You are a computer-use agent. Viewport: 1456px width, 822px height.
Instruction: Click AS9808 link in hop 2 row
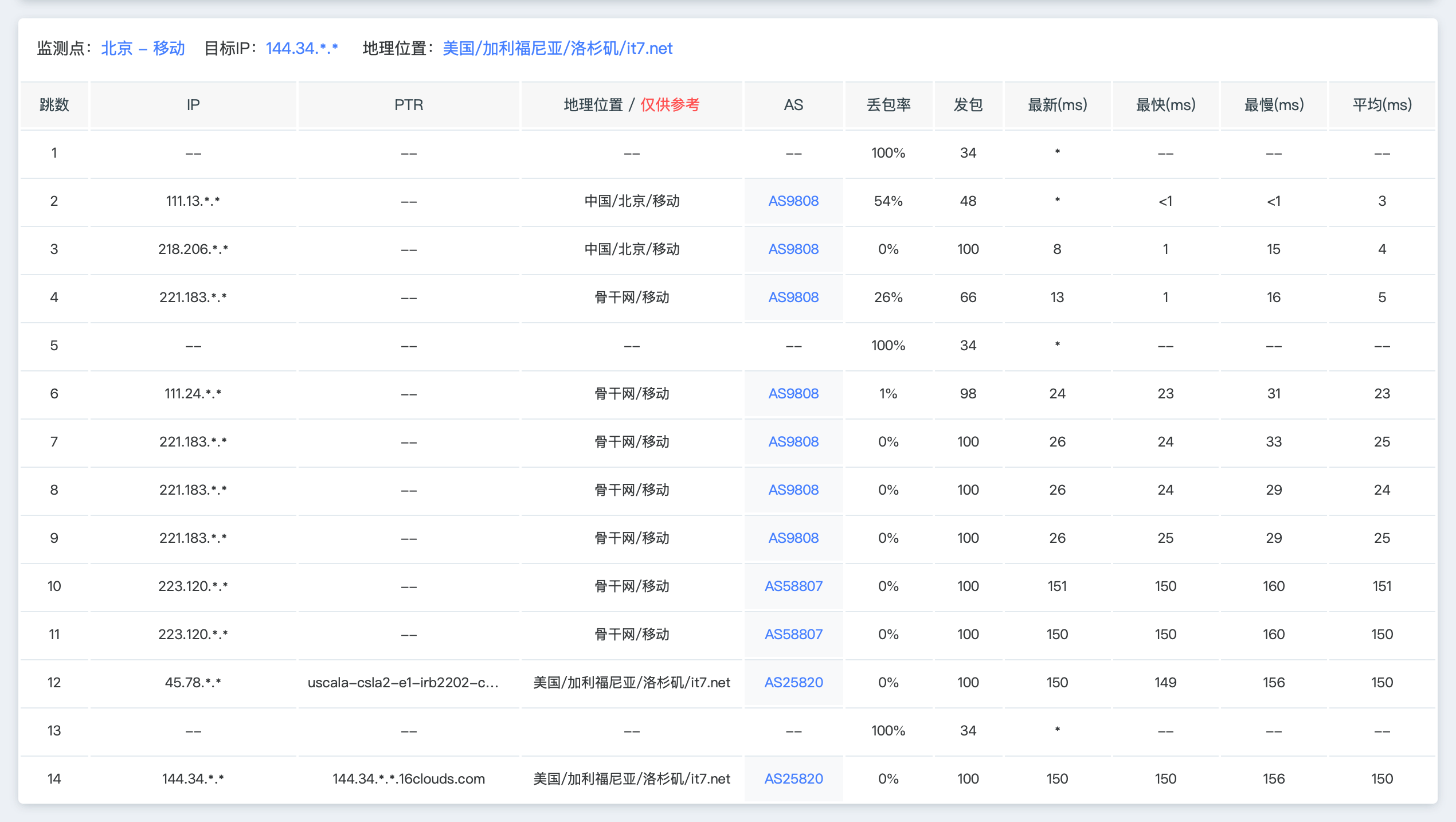click(x=793, y=201)
